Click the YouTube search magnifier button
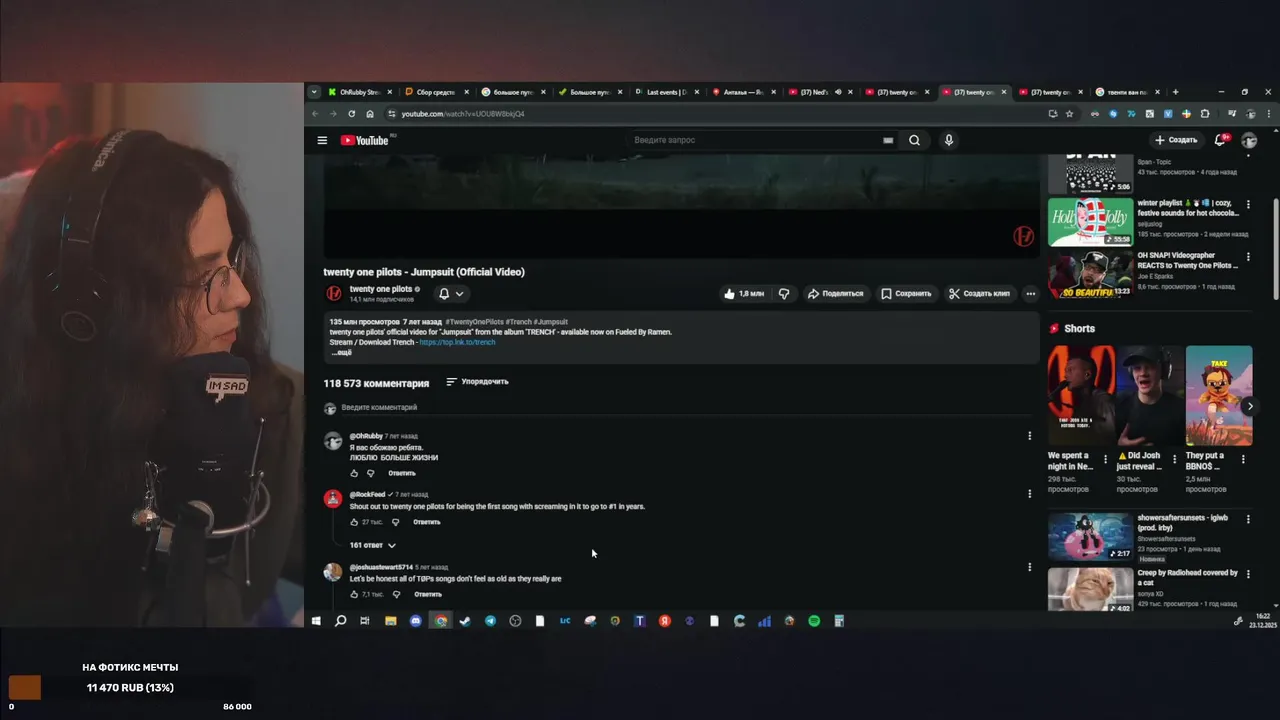The height and width of the screenshot is (720, 1280). coord(914,140)
